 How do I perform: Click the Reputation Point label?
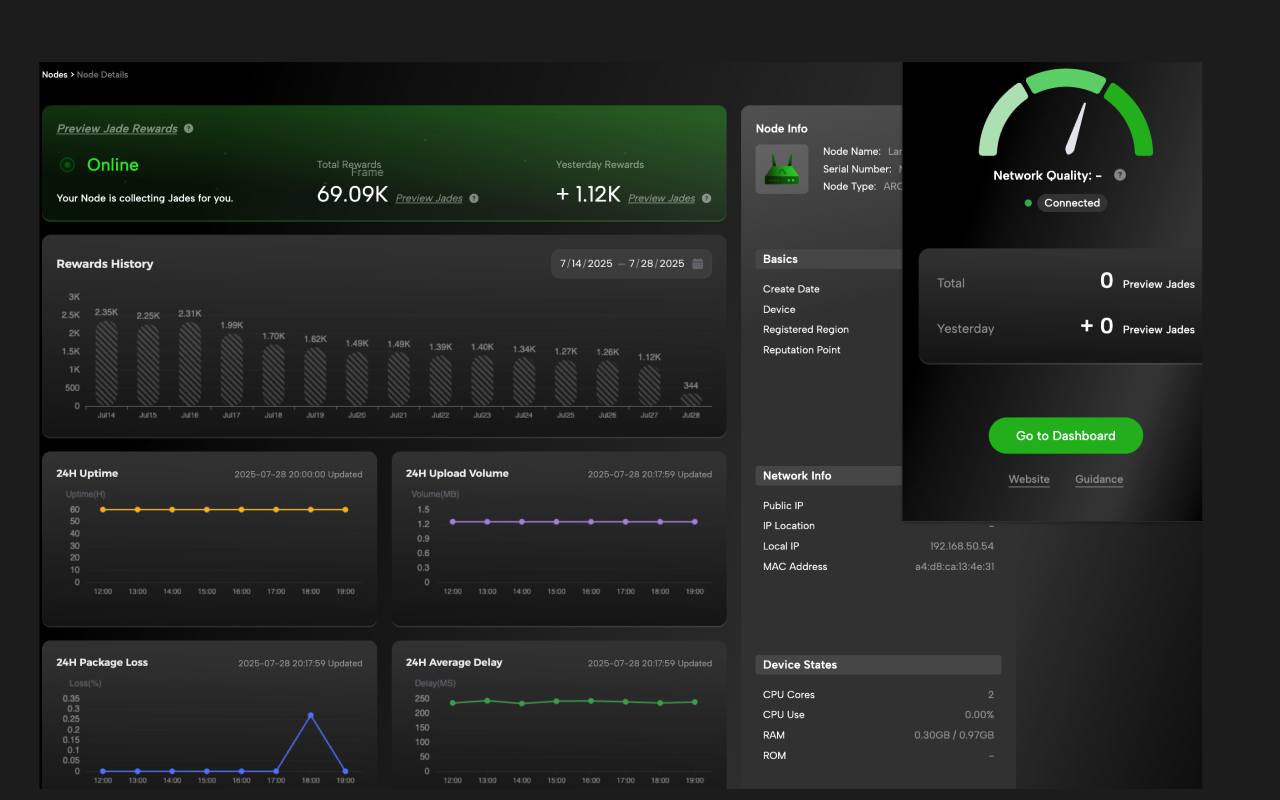[x=802, y=350]
